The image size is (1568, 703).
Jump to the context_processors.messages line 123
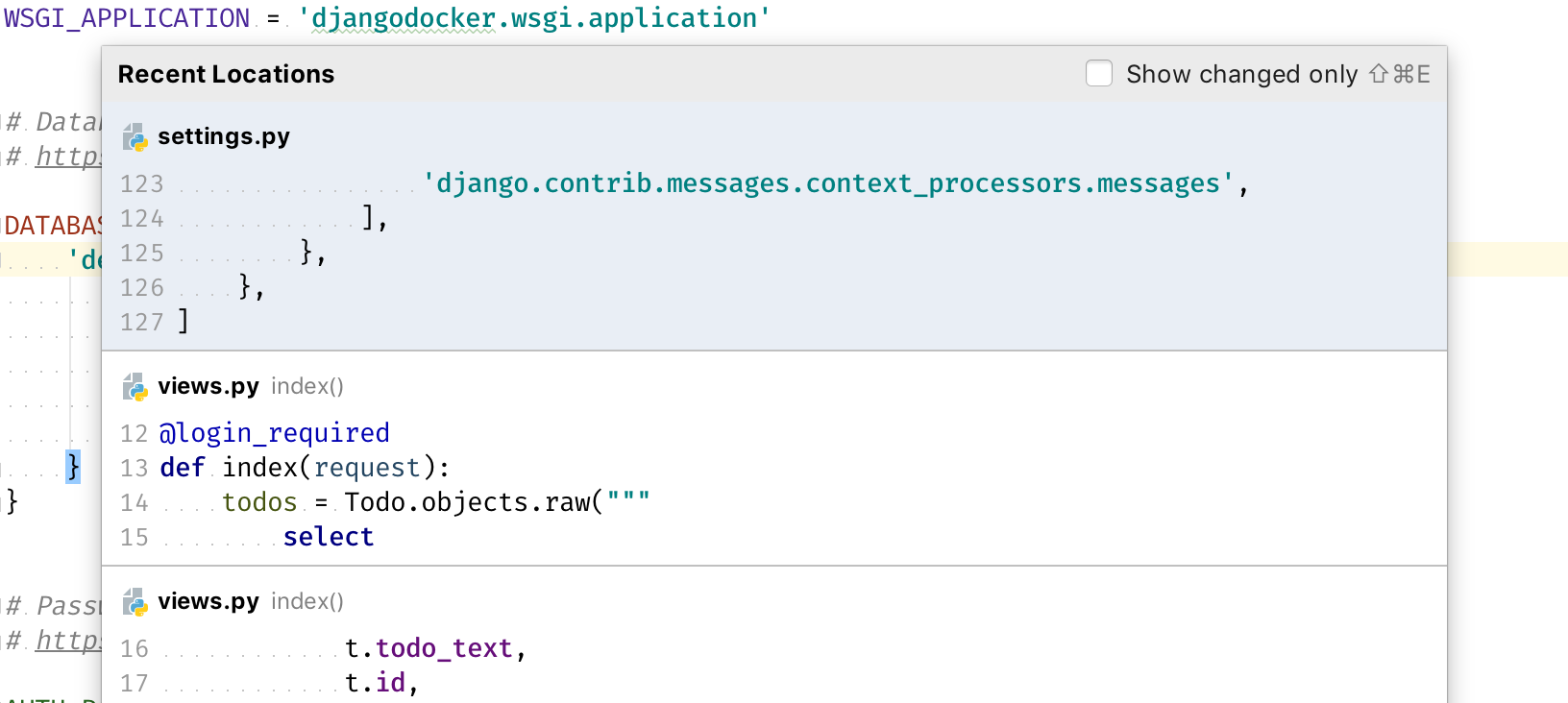click(x=826, y=183)
